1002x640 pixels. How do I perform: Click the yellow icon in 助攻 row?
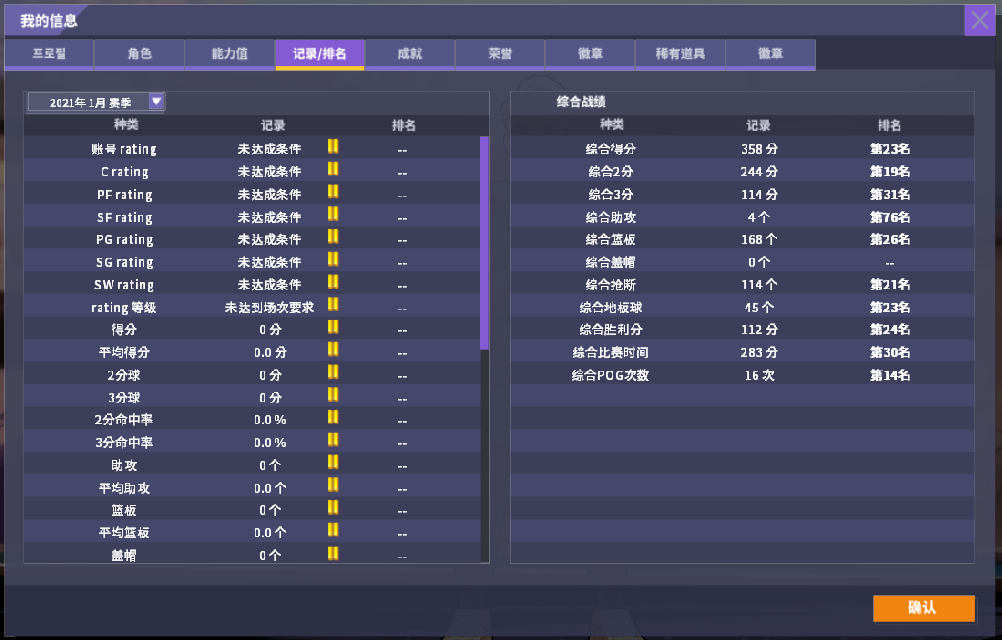point(333,462)
